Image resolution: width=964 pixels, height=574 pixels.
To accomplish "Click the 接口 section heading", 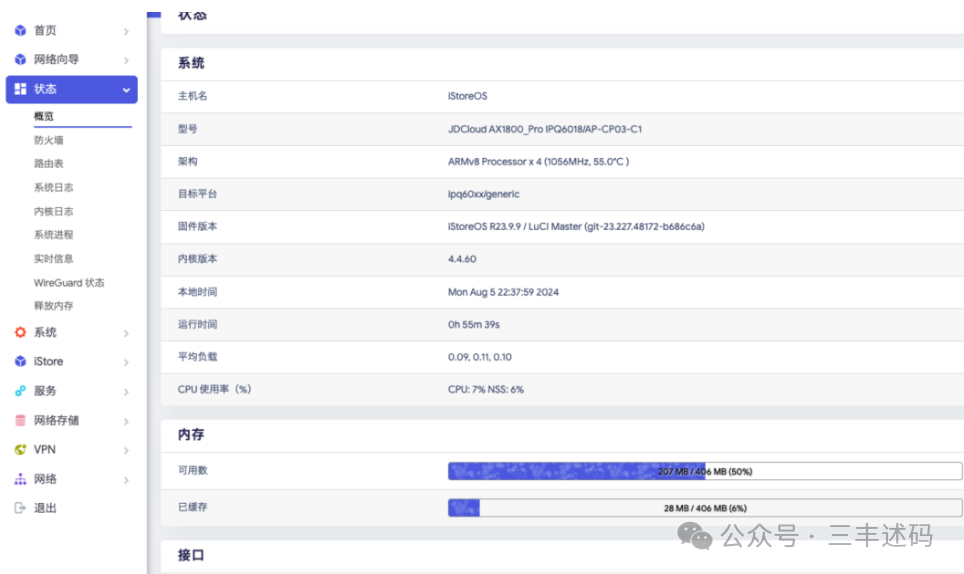I will pos(191,555).
